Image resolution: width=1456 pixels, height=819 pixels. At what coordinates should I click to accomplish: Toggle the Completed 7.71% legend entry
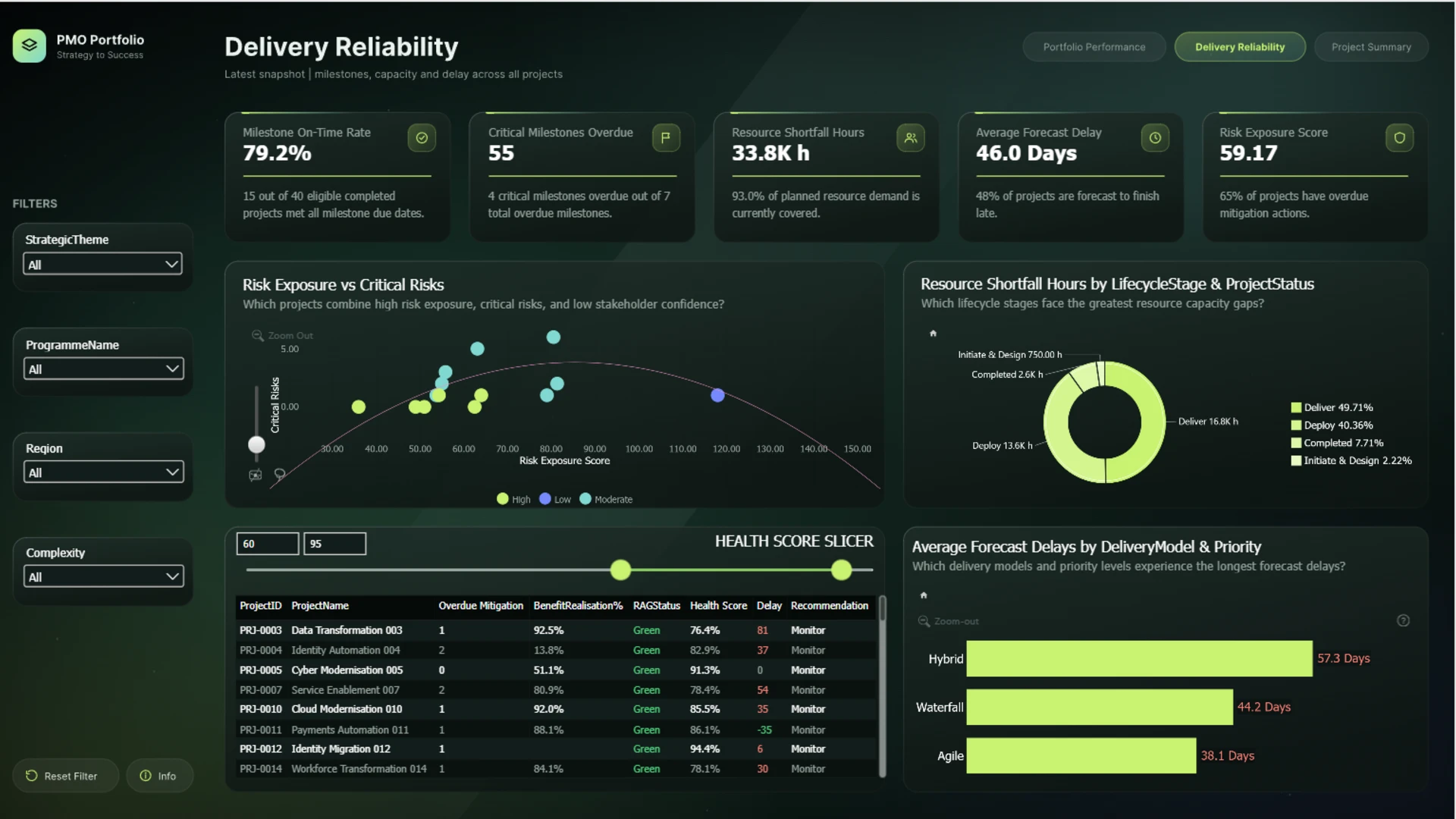[1338, 443]
